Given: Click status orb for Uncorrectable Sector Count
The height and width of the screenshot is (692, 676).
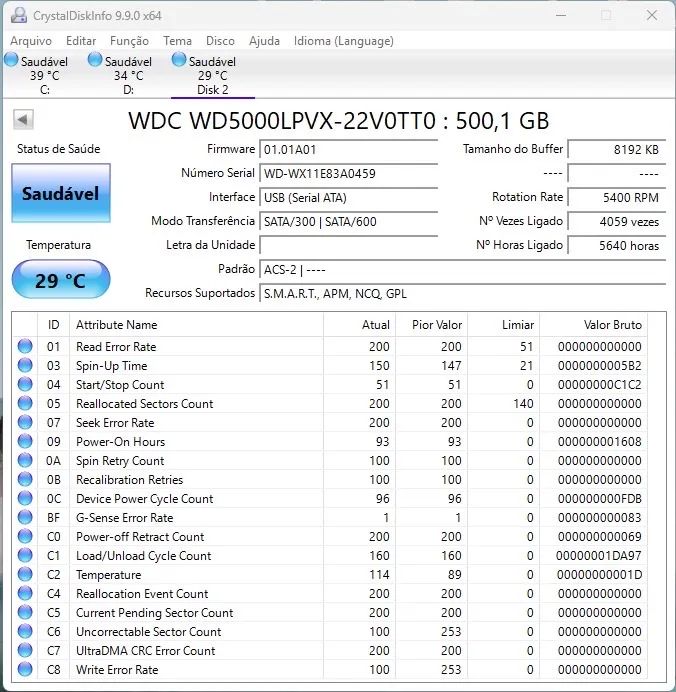Looking at the screenshot, I should click(25, 631).
